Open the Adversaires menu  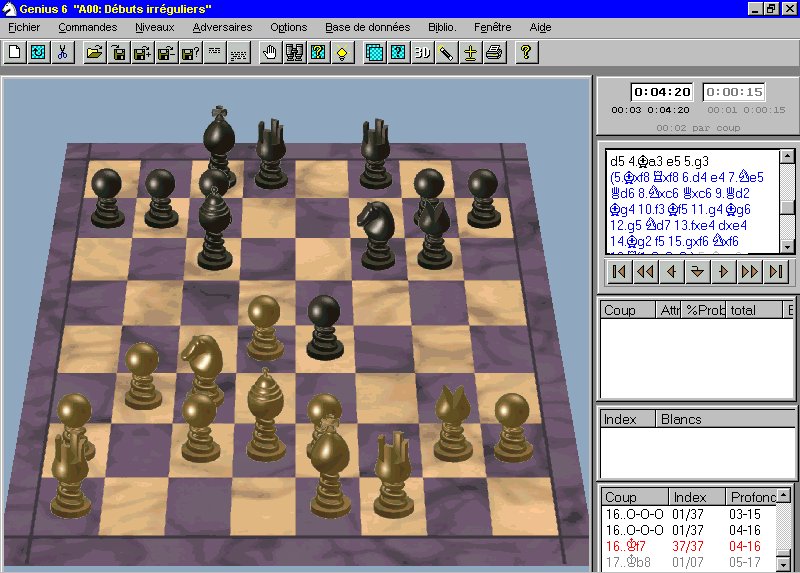(x=222, y=27)
